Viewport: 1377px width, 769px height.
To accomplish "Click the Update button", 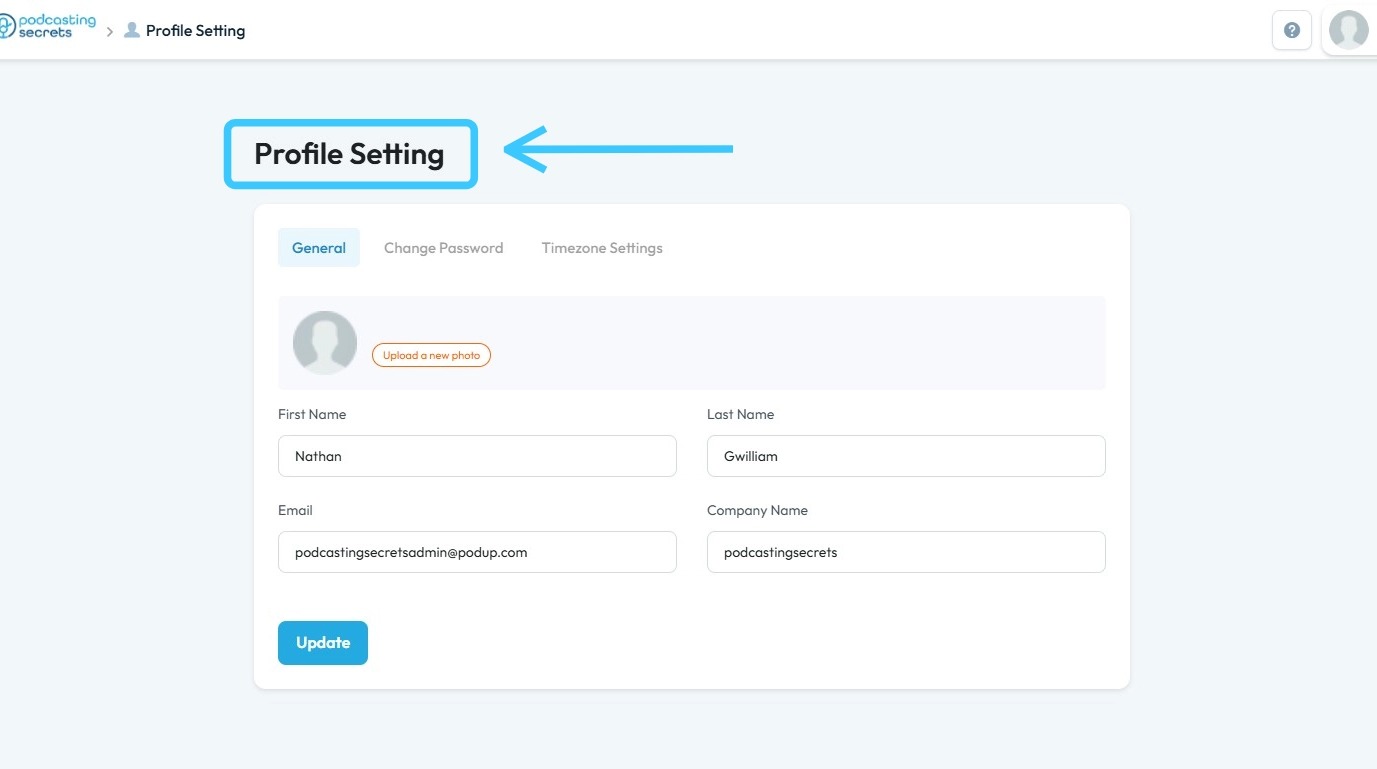I will click(x=323, y=643).
